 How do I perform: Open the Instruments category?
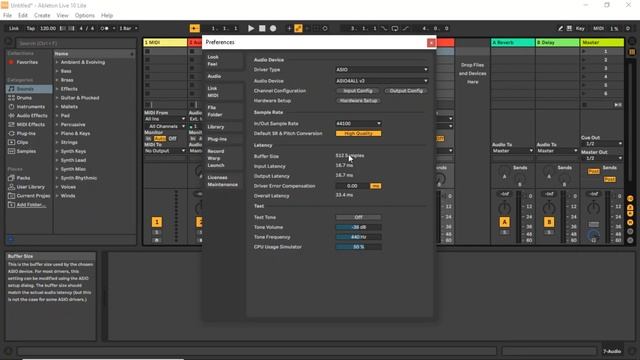pyautogui.click(x=31, y=107)
